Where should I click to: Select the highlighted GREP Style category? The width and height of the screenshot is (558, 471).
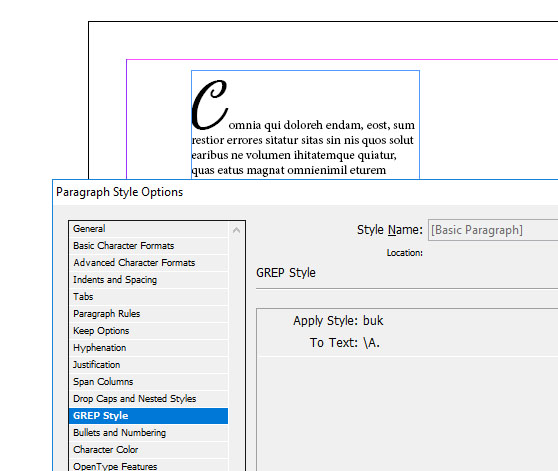click(148, 416)
